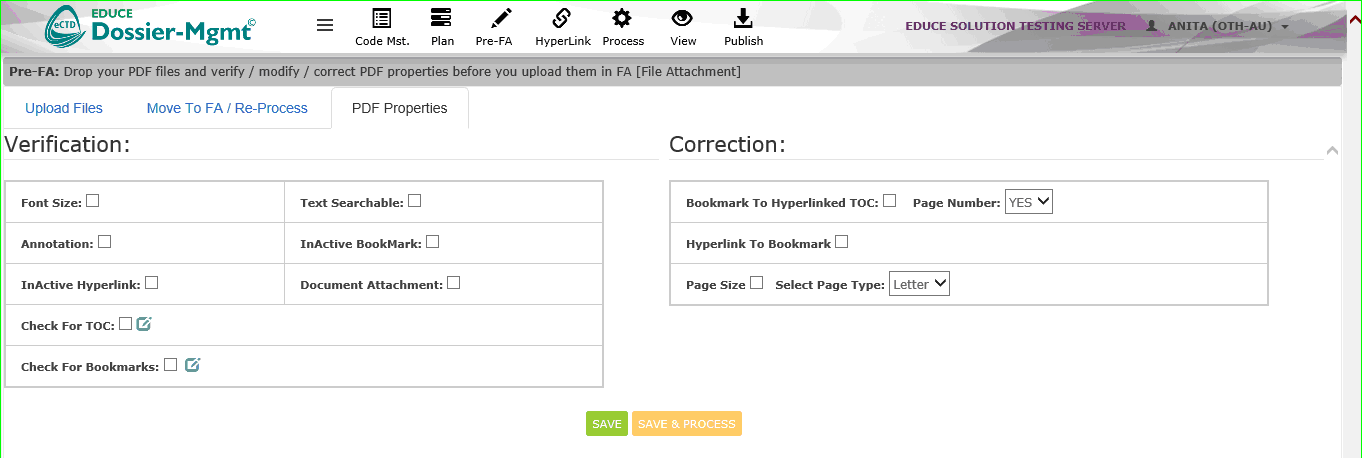
Task: Click the Verification: heading
Action: pos(67,144)
